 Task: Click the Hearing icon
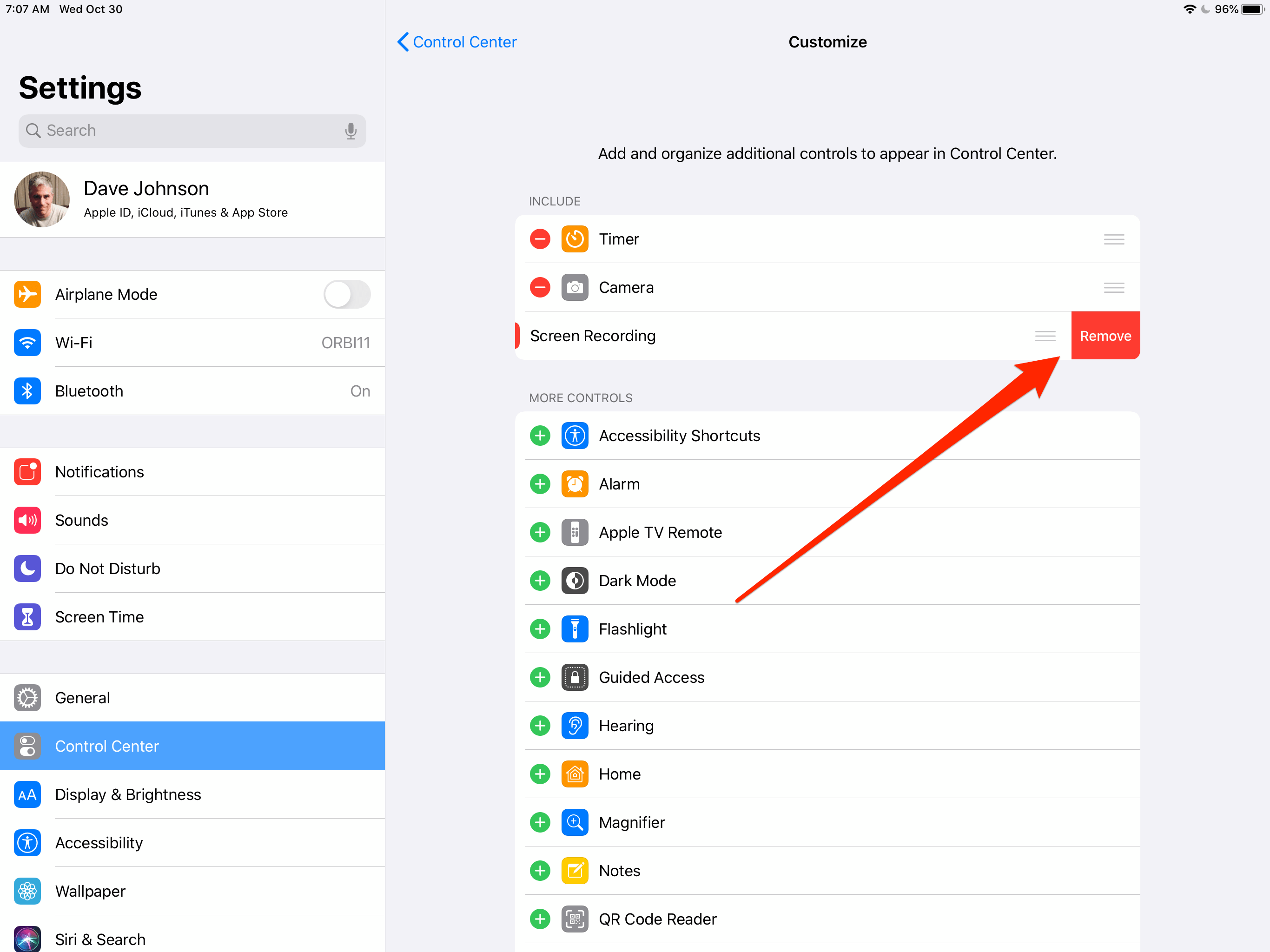click(x=575, y=725)
